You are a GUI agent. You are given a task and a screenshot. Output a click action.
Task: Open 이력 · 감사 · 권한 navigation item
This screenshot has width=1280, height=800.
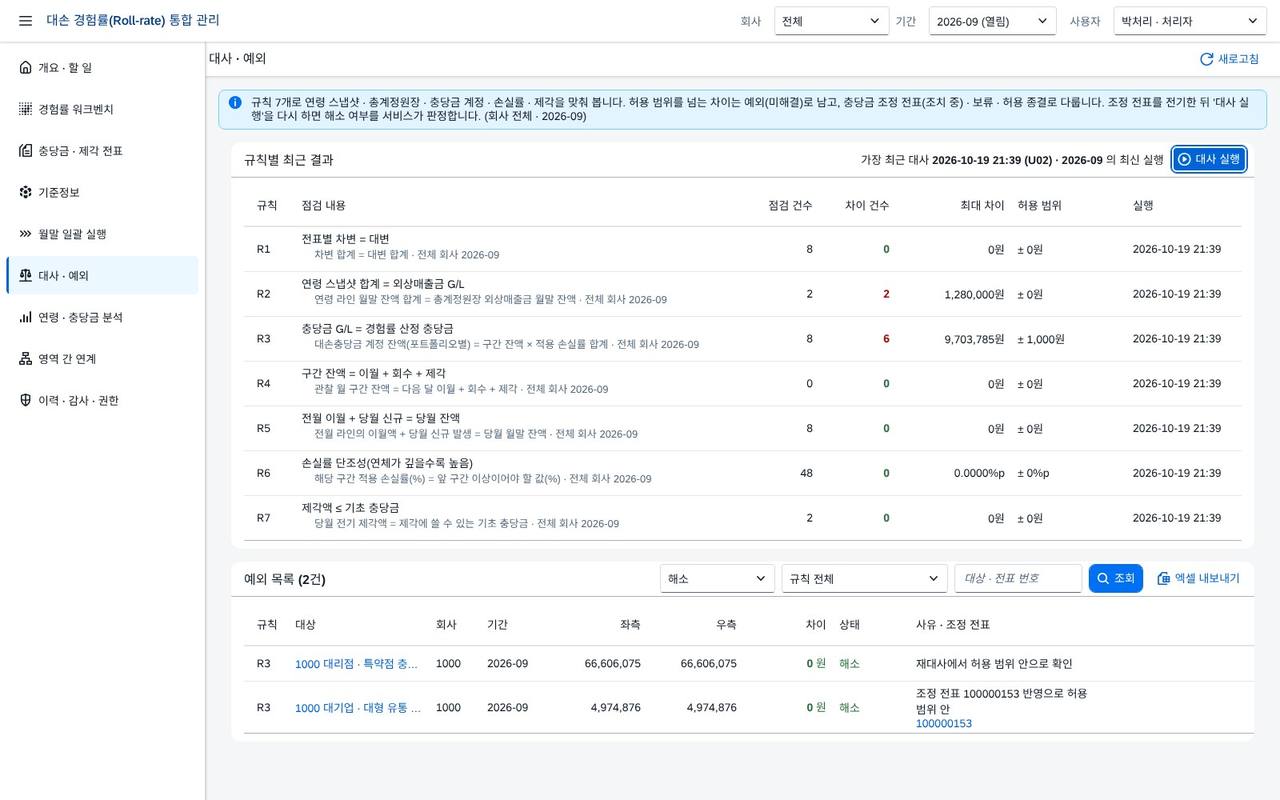[x=102, y=400]
